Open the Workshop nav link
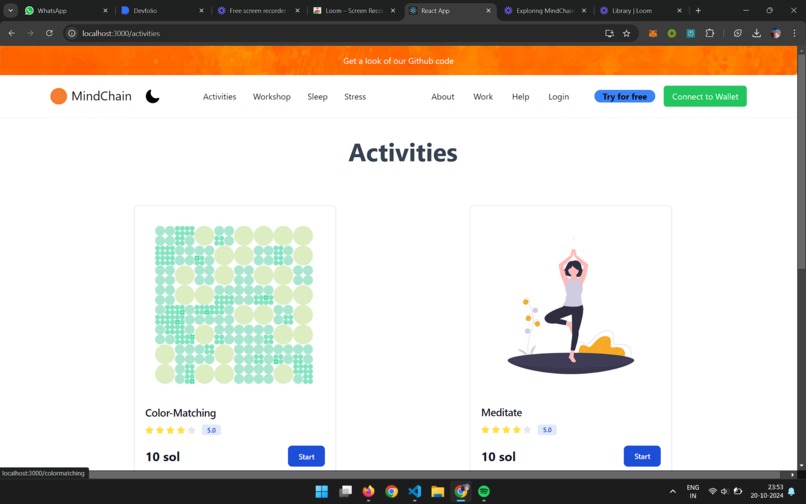806x504 pixels. 271,97
